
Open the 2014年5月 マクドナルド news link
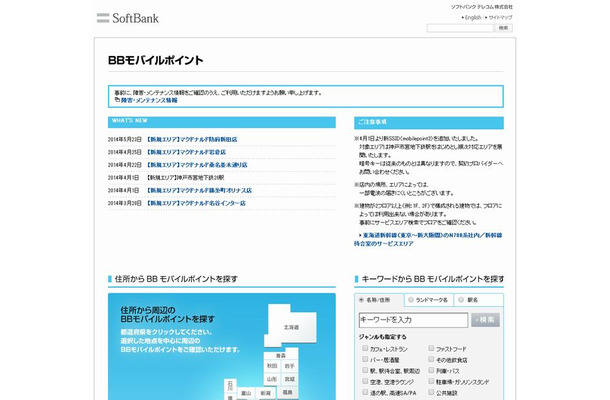pos(192,139)
